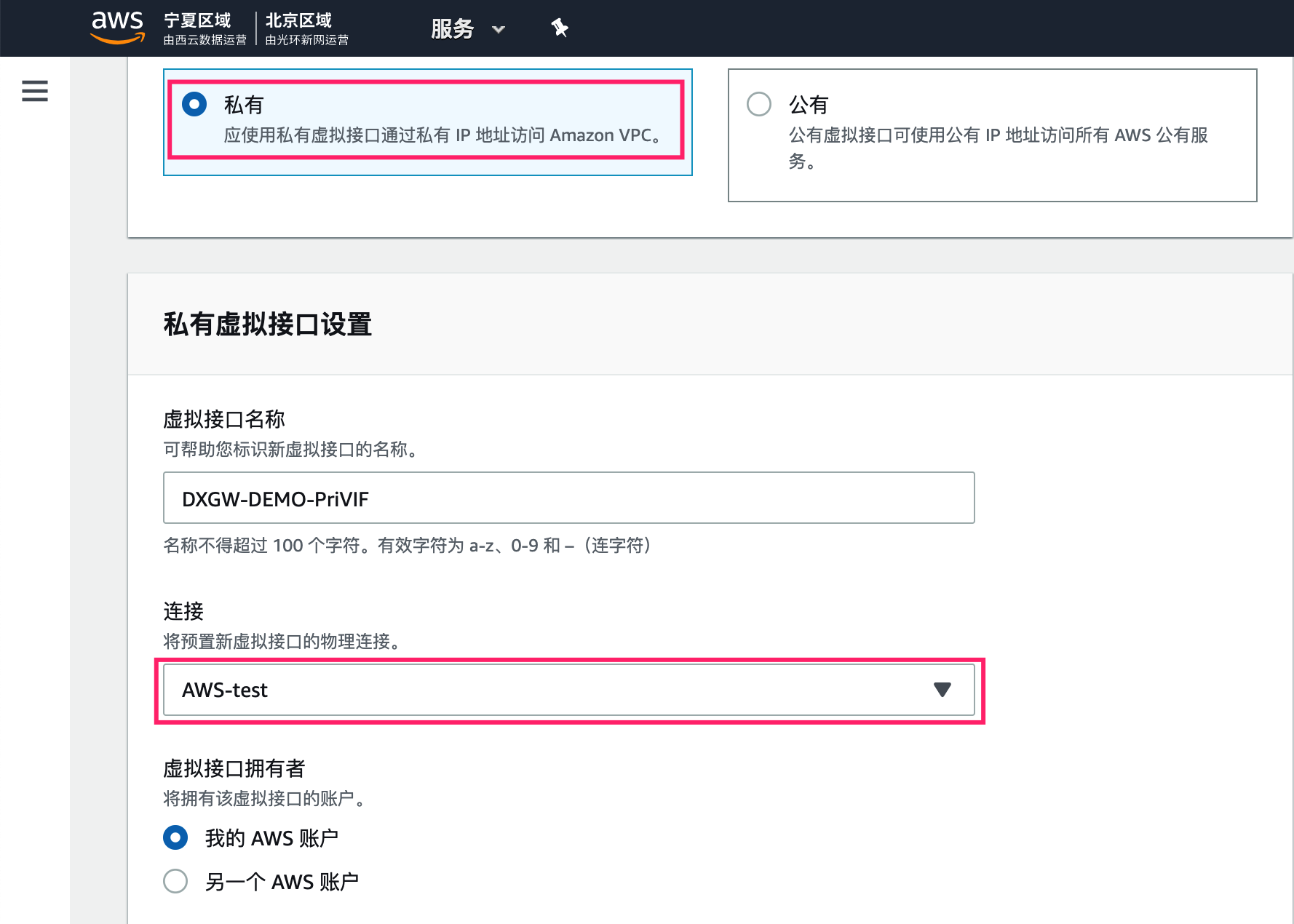
Task: Choose 另一个 AWS 账户 owner
Action: tap(175, 881)
